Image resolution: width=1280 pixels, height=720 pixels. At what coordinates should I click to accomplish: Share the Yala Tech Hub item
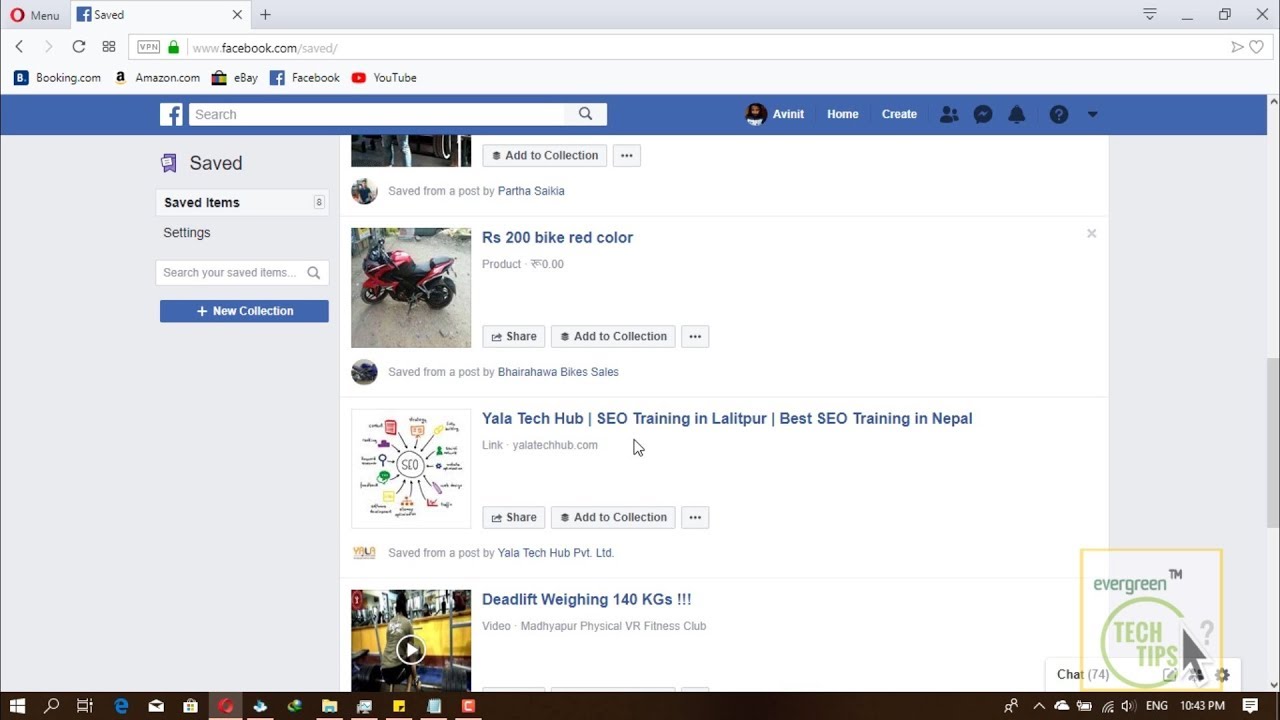click(514, 517)
